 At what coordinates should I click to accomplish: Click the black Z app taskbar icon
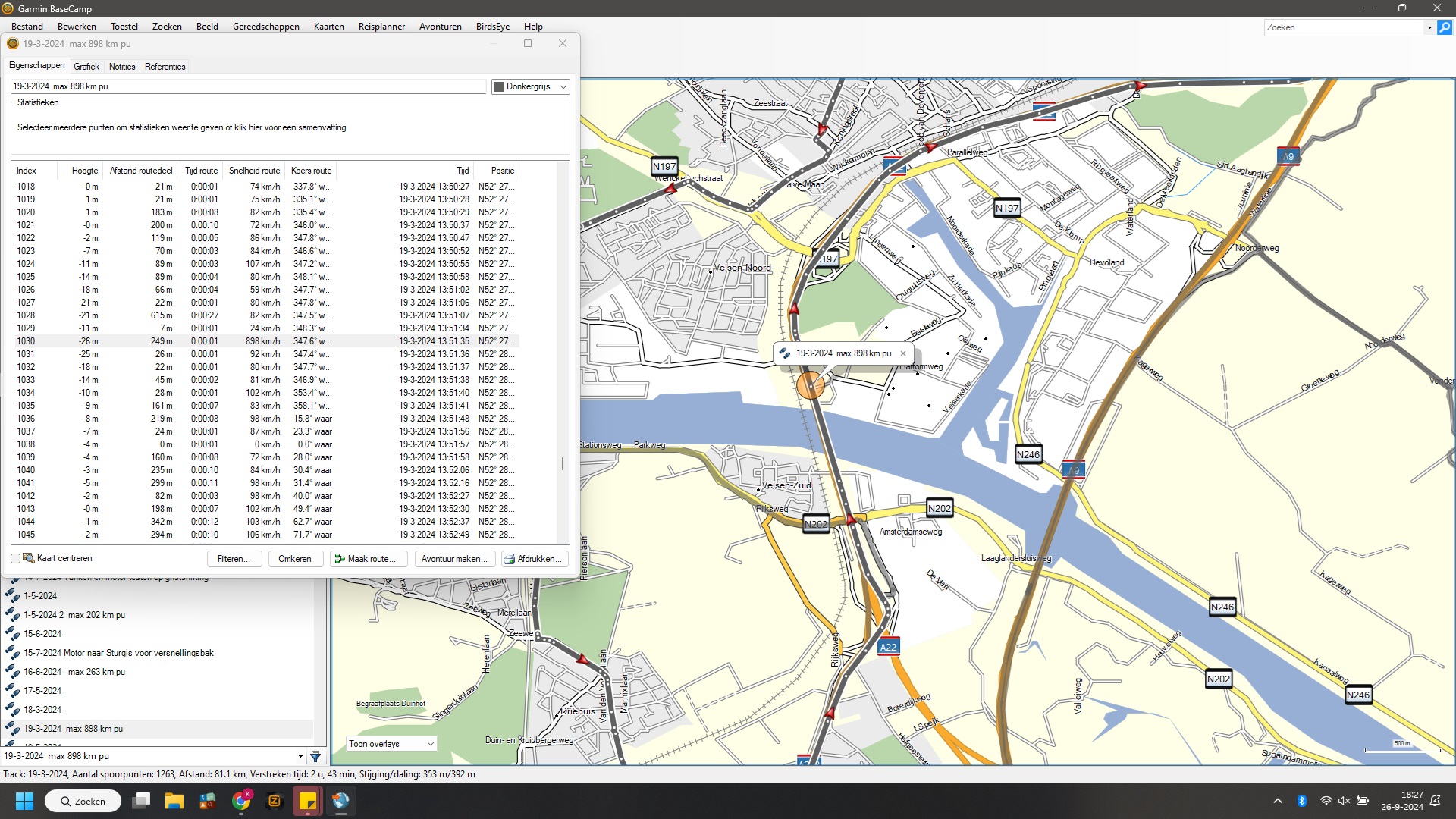275,801
